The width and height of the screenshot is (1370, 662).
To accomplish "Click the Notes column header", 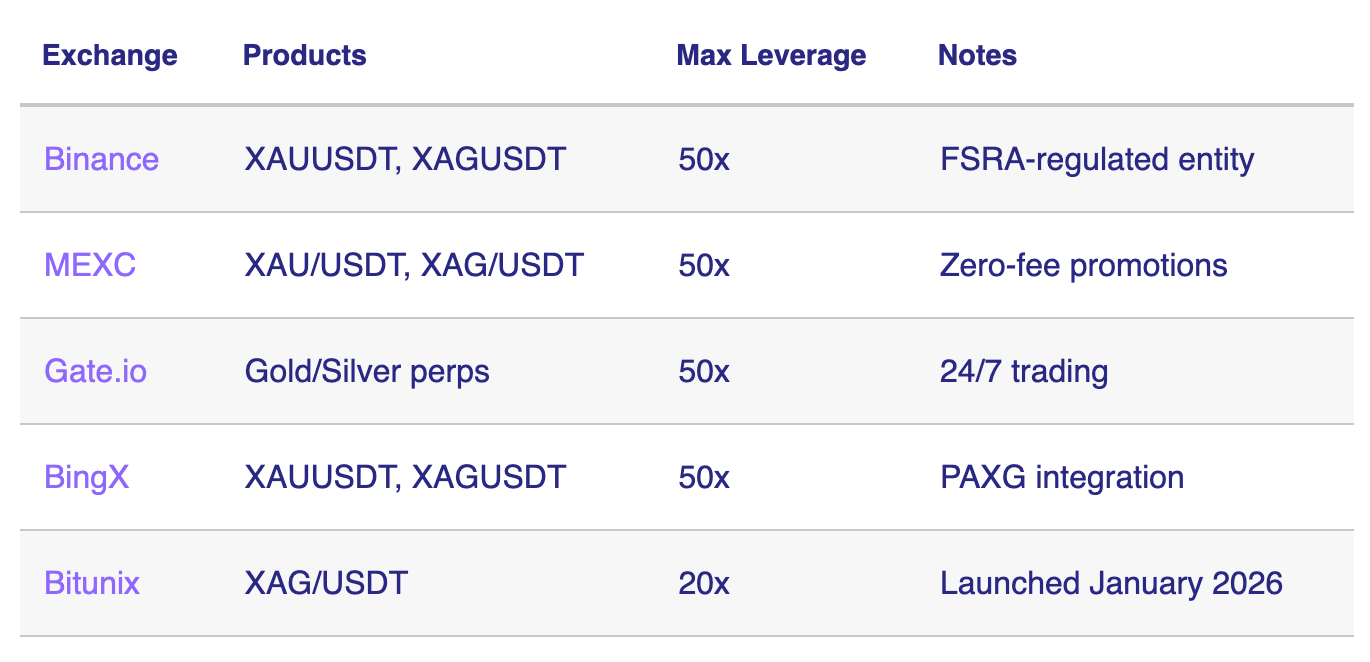I will [977, 55].
